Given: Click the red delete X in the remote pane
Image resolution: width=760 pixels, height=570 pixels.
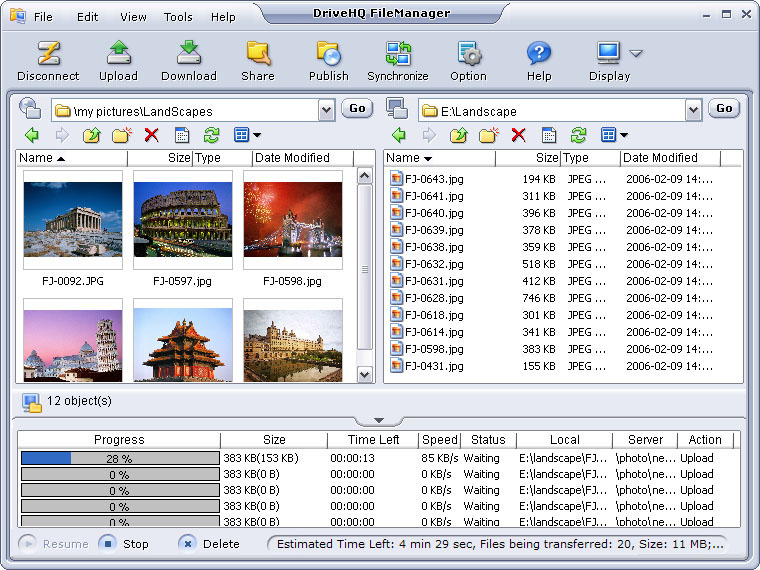Looking at the screenshot, I should pos(151,135).
